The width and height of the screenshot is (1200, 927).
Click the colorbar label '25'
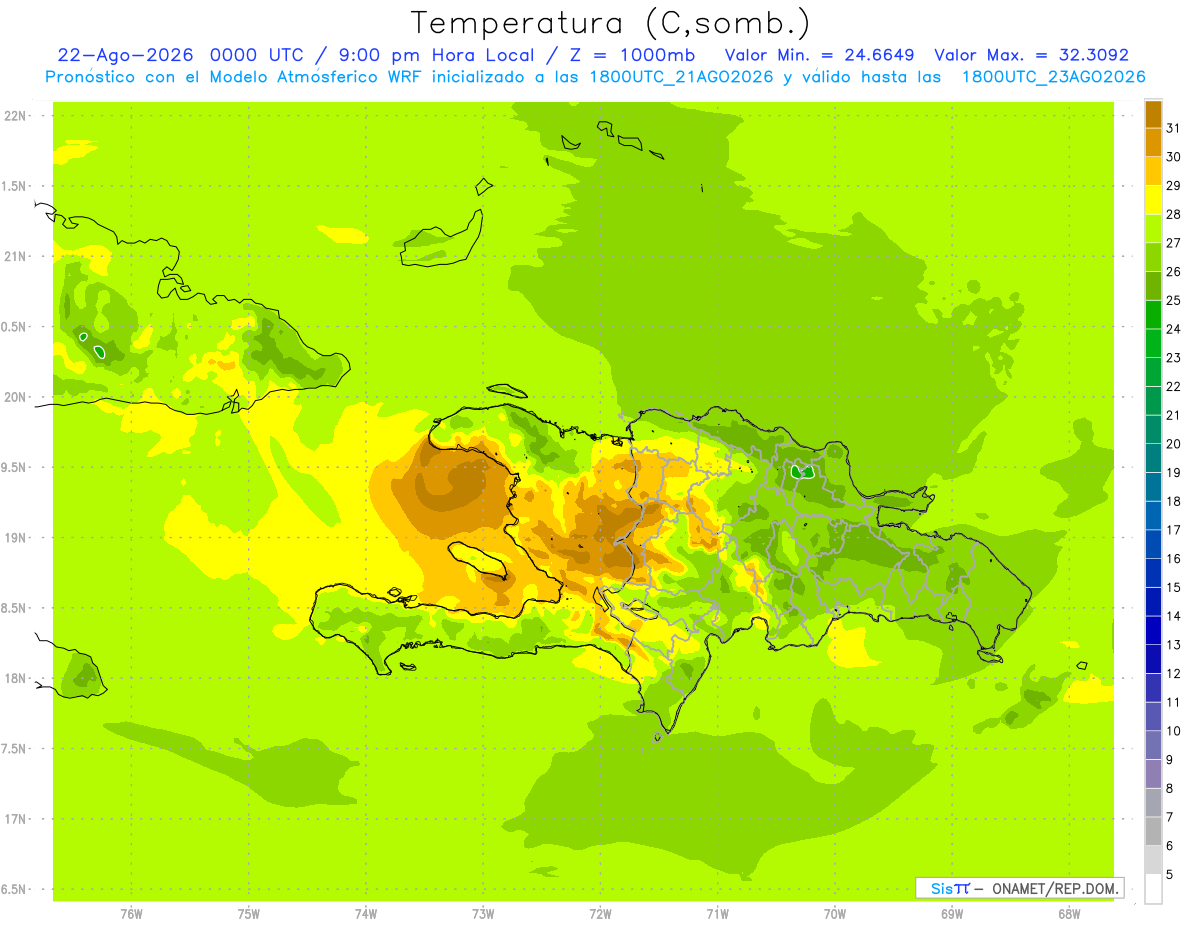pyautogui.click(x=1173, y=300)
